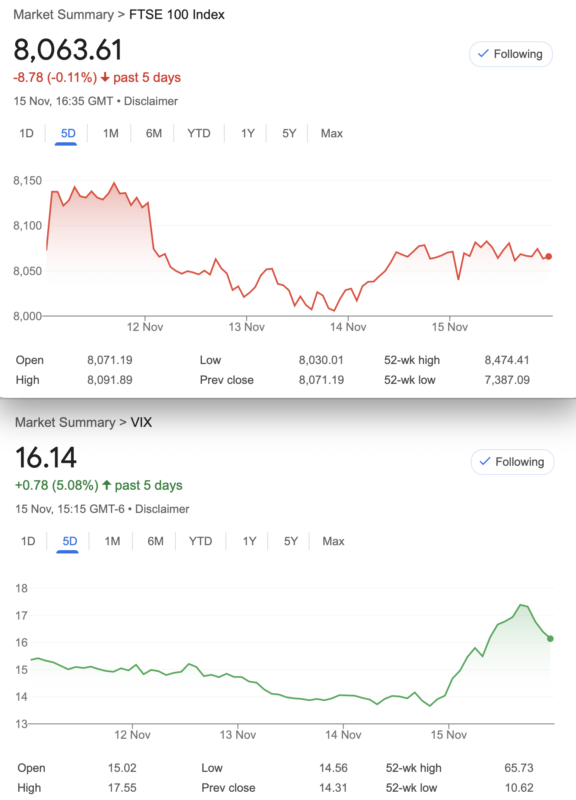Select 6M tab on VIX chart
The height and width of the screenshot is (800, 576).
(x=155, y=541)
